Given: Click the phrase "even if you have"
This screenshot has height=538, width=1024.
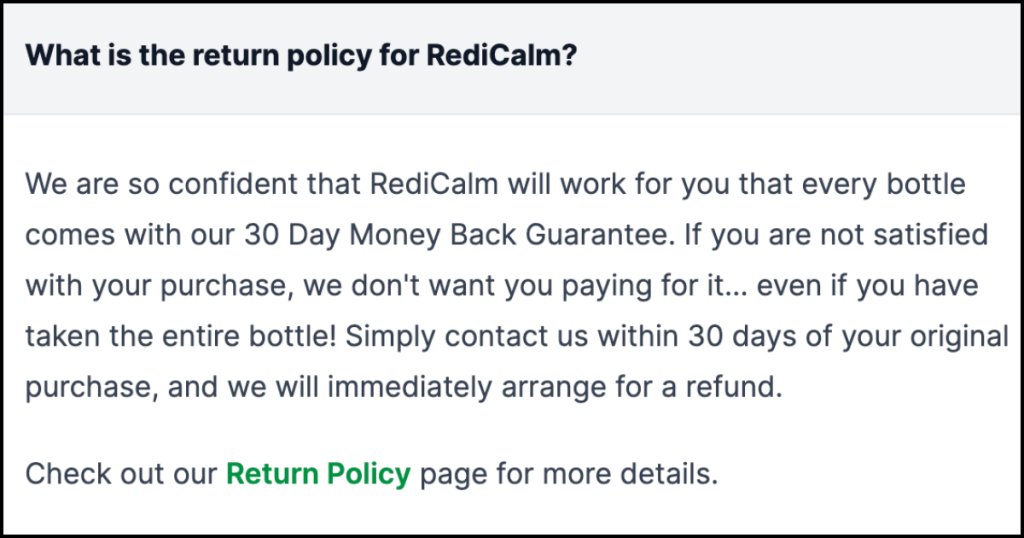Looking at the screenshot, I should 867,286.
